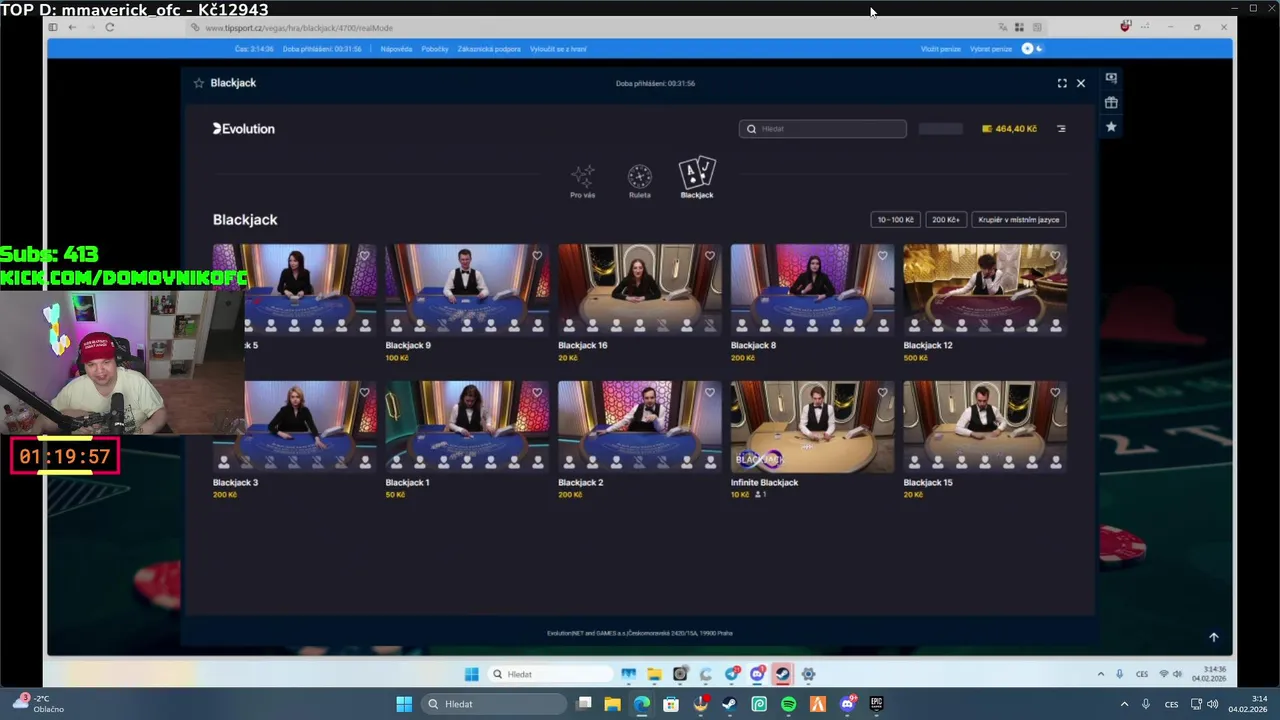
Task: Open Discord from the taskbar
Action: point(847,704)
